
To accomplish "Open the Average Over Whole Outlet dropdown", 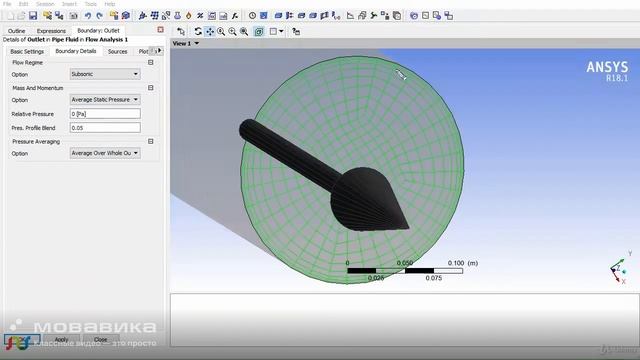I will (x=105, y=153).
